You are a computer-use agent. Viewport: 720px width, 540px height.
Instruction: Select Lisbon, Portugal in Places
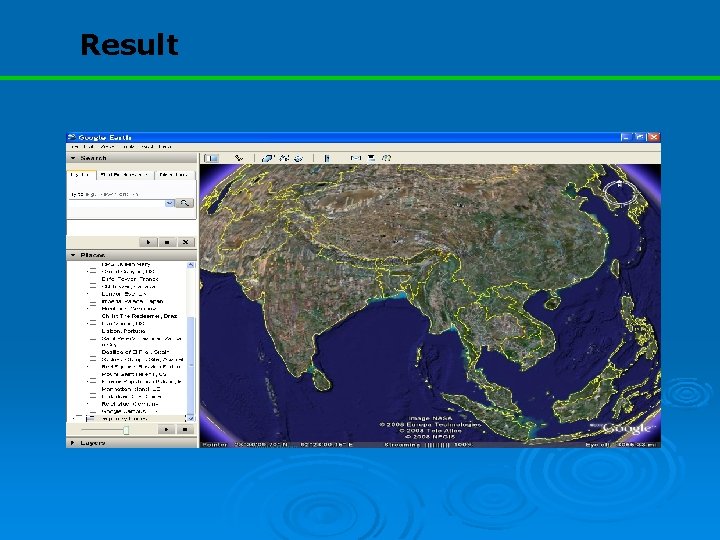tap(124, 331)
